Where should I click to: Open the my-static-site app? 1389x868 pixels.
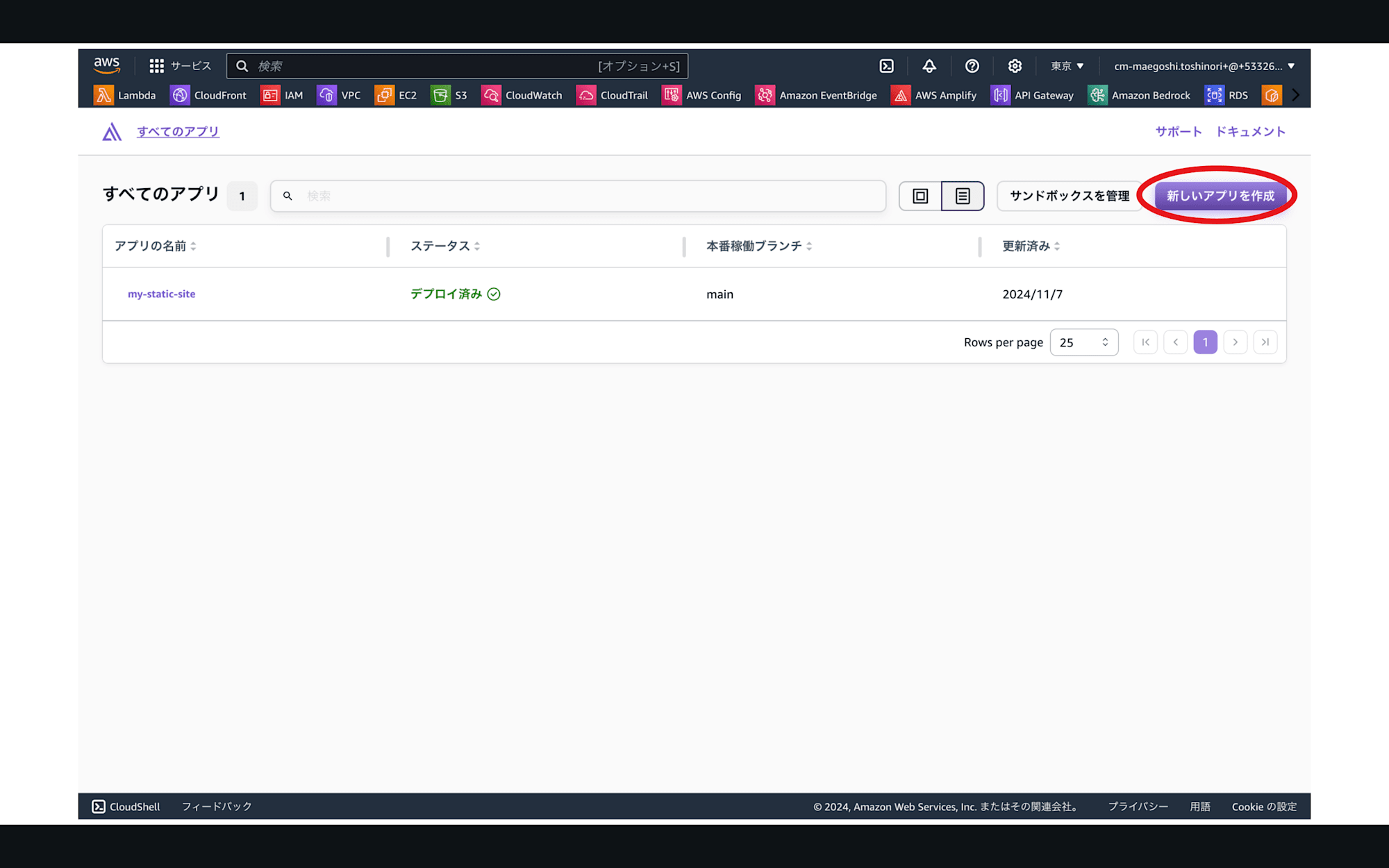tap(161, 294)
